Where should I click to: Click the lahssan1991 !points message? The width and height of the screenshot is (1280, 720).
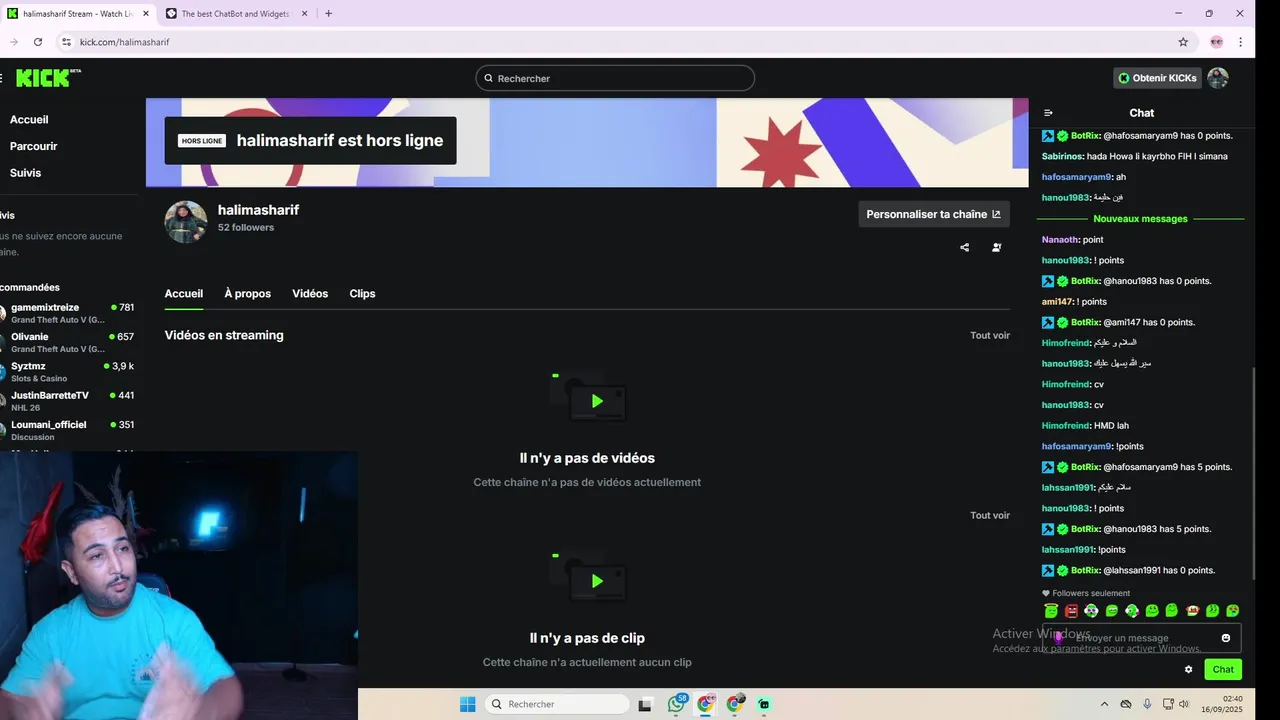pos(1084,550)
